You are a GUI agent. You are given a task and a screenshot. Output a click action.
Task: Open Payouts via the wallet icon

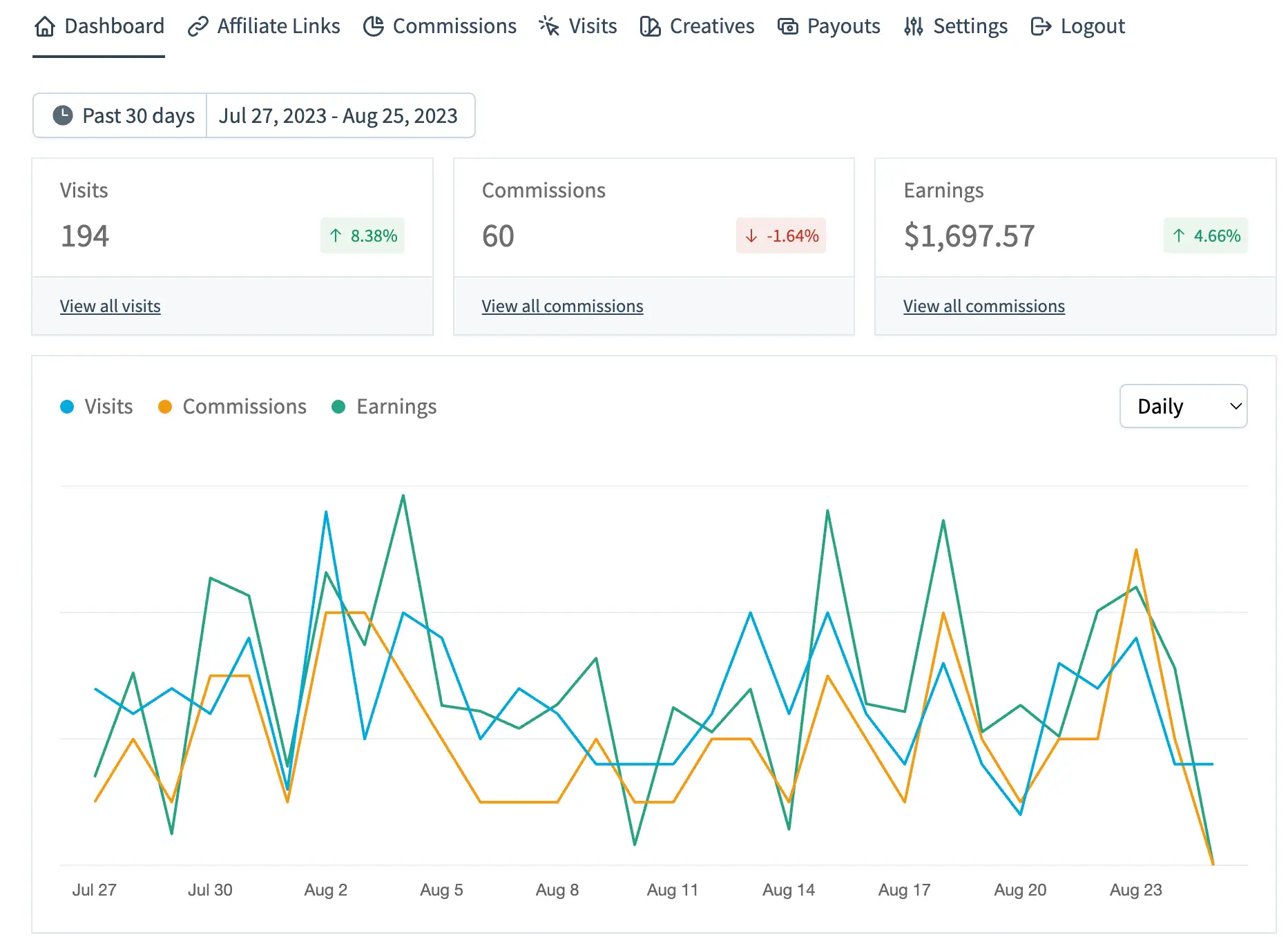point(786,26)
